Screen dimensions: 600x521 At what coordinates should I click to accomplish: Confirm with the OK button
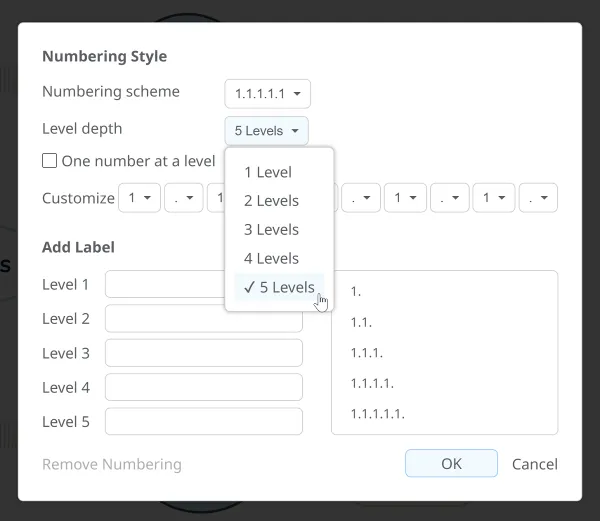pyautogui.click(x=451, y=464)
